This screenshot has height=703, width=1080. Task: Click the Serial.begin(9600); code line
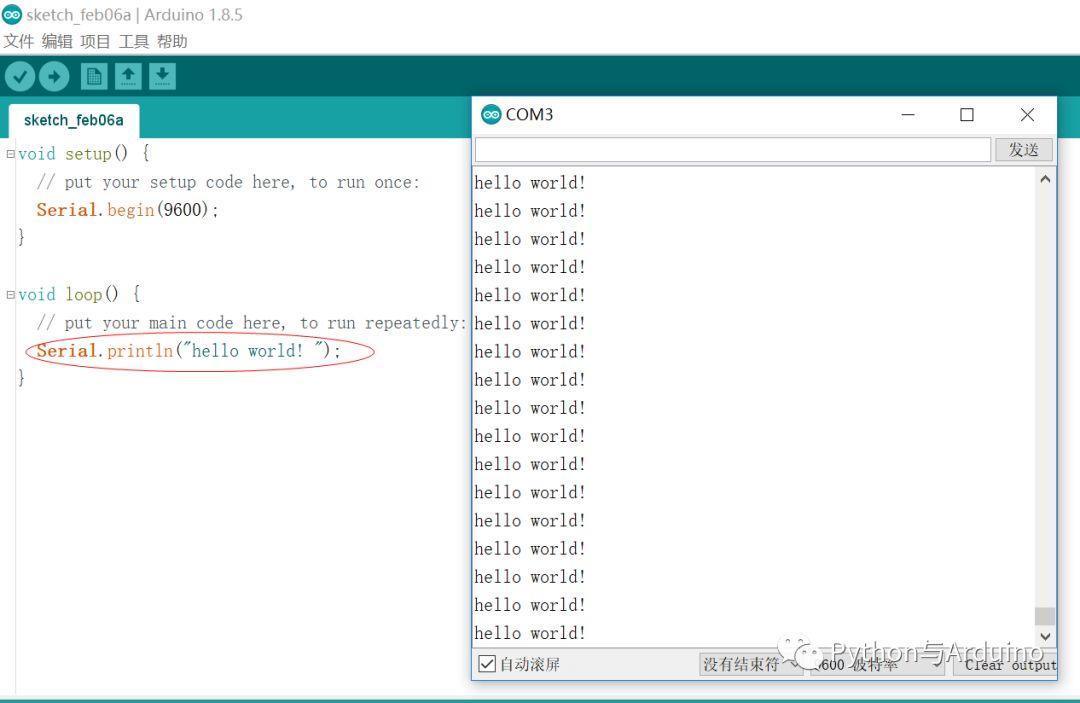(127, 209)
